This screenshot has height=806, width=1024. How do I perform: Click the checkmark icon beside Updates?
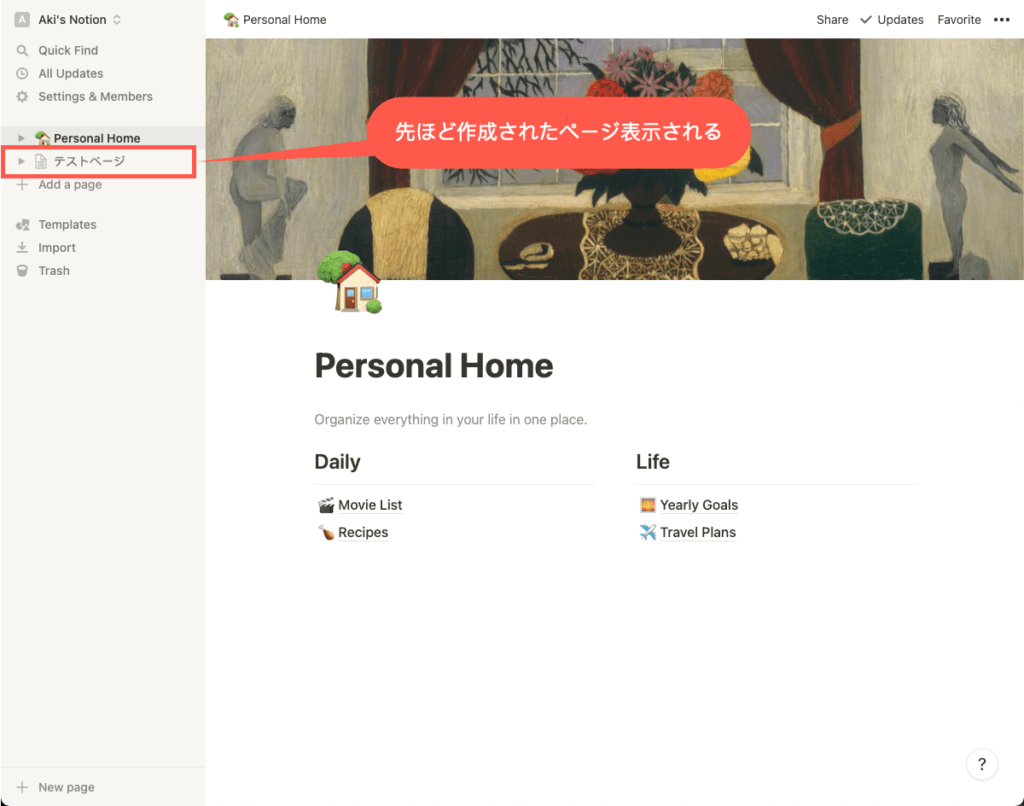[866, 20]
